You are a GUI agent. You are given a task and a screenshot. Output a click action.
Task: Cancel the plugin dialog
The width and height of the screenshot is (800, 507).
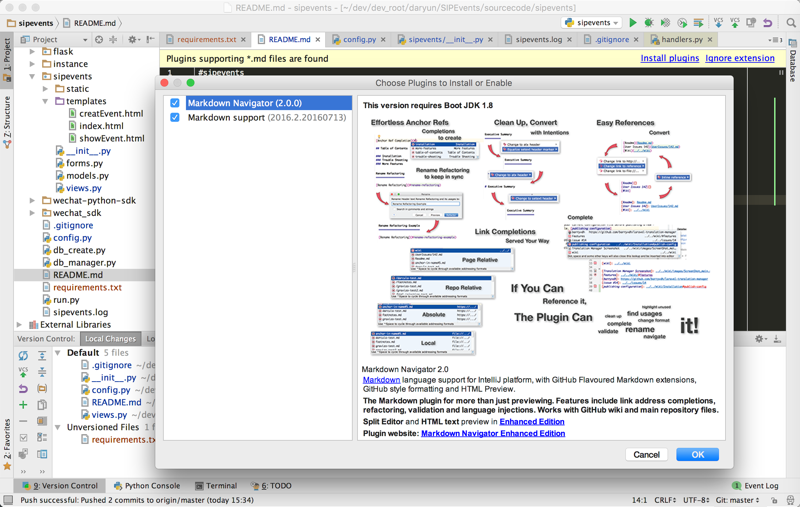point(646,454)
